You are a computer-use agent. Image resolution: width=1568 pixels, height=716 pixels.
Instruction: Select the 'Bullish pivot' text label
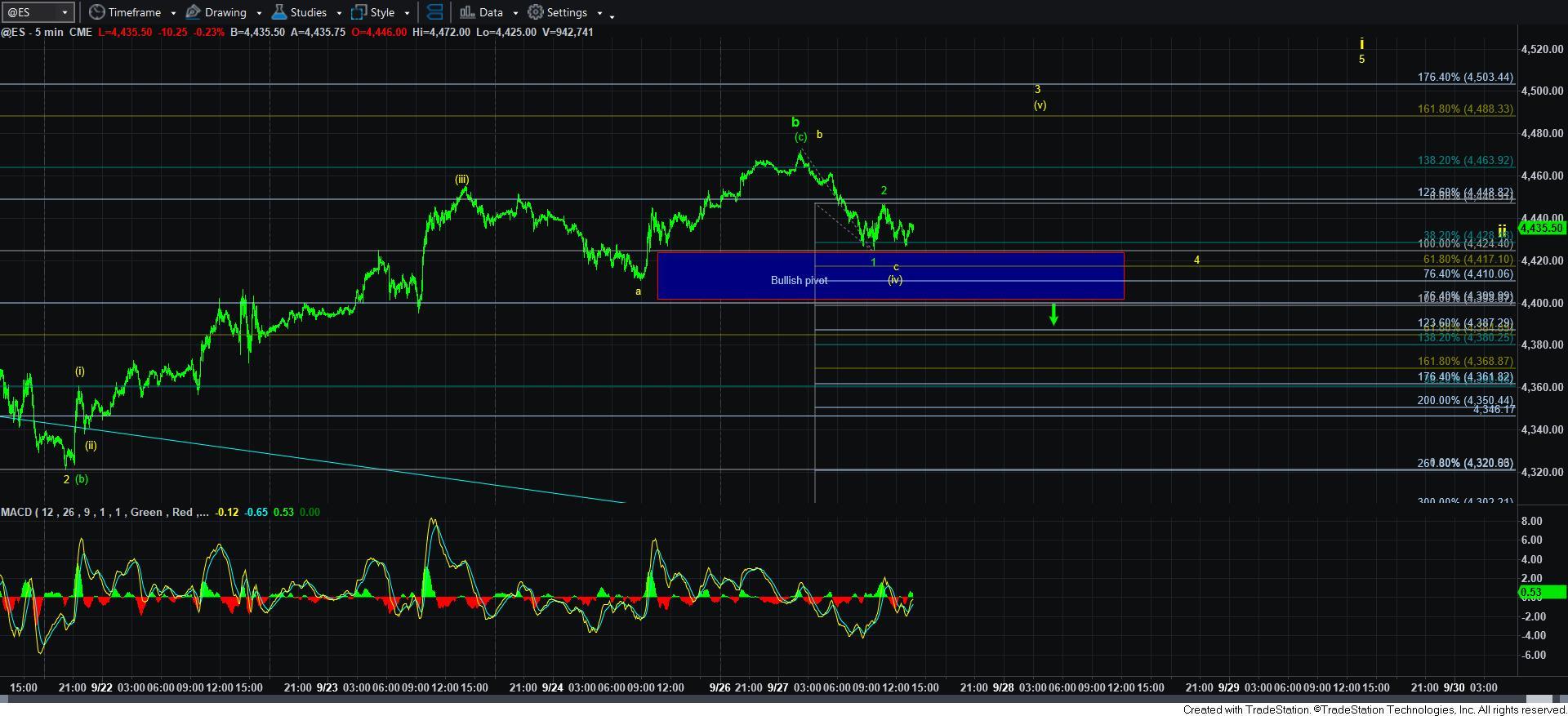click(x=799, y=280)
